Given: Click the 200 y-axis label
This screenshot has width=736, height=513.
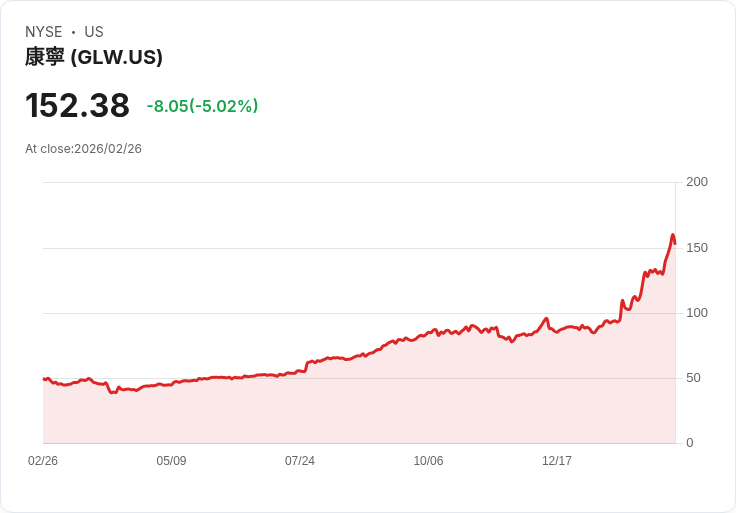Looking at the screenshot, I should [x=697, y=182].
